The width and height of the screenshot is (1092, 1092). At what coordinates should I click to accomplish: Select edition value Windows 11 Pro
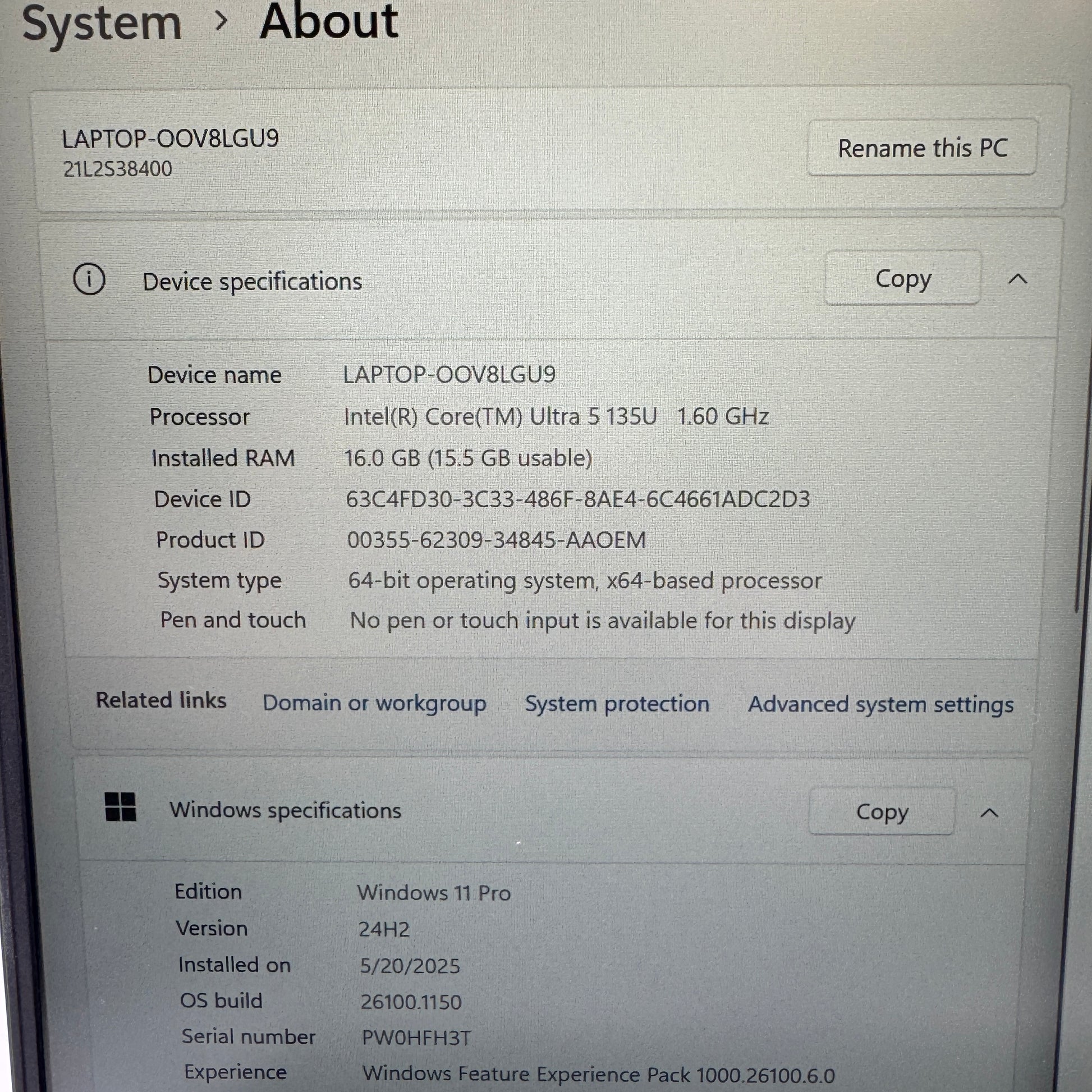tap(434, 892)
